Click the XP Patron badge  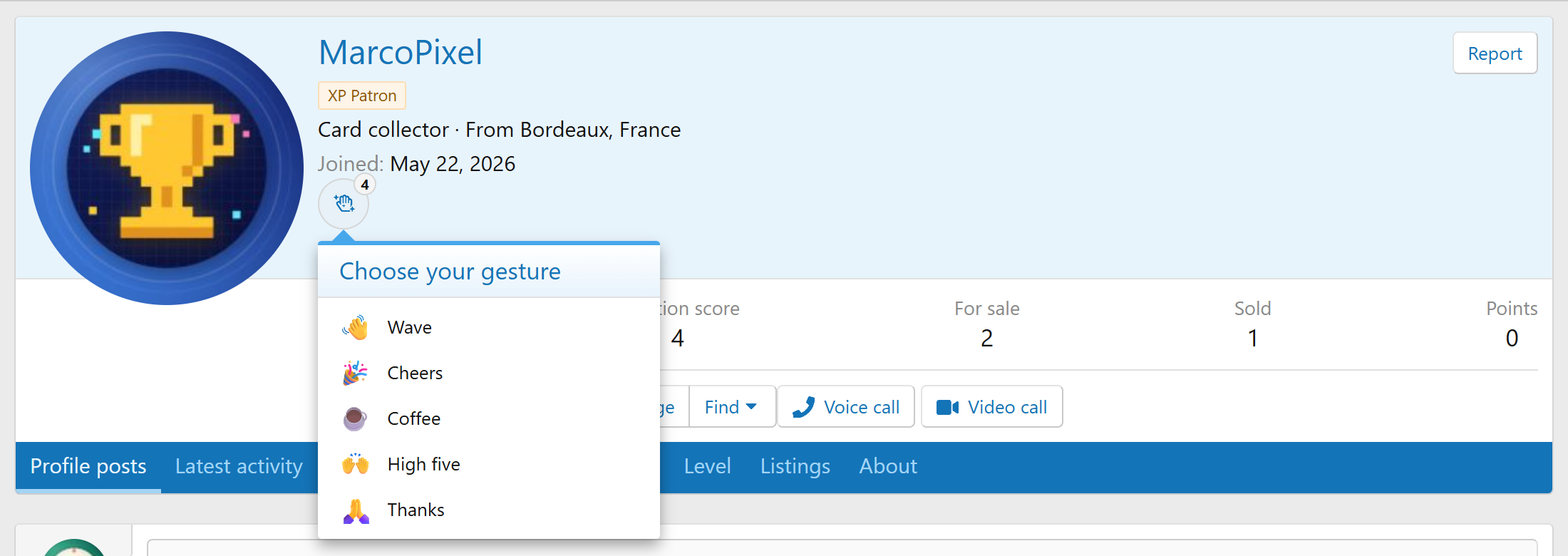coord(362,96)
